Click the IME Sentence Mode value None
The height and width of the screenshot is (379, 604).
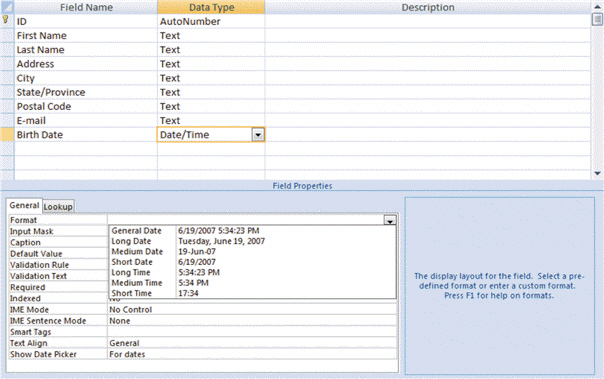point(252,321)
